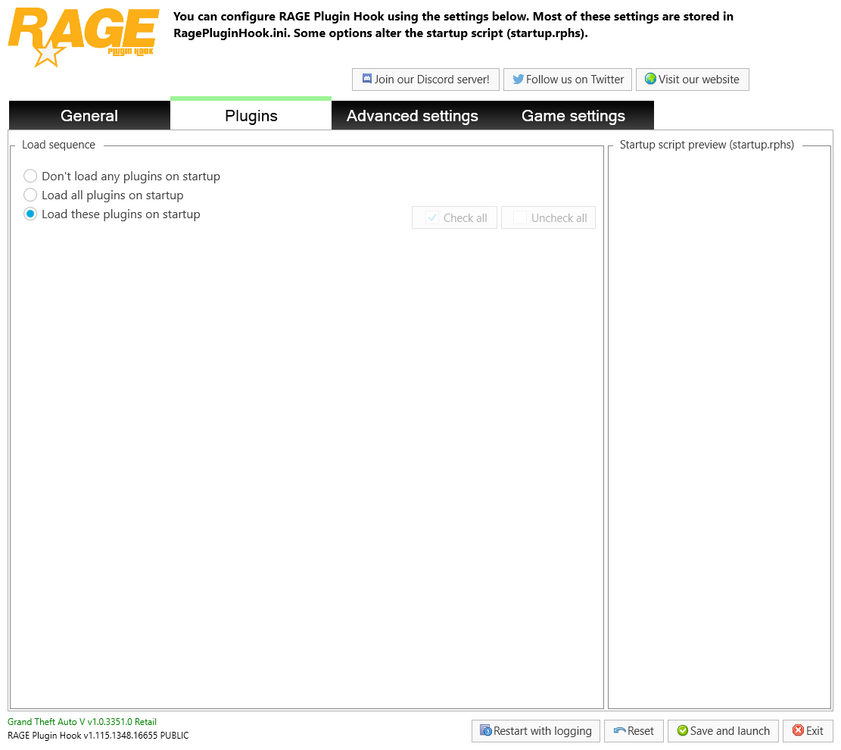Select Load these plugins on startup
The width and height of the screenshot is (841, 750).
coord(30,214)
